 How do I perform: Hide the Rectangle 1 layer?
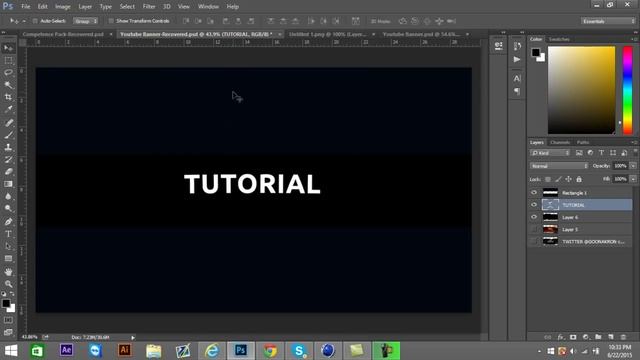pyautogui.click(x=534, y=193)
